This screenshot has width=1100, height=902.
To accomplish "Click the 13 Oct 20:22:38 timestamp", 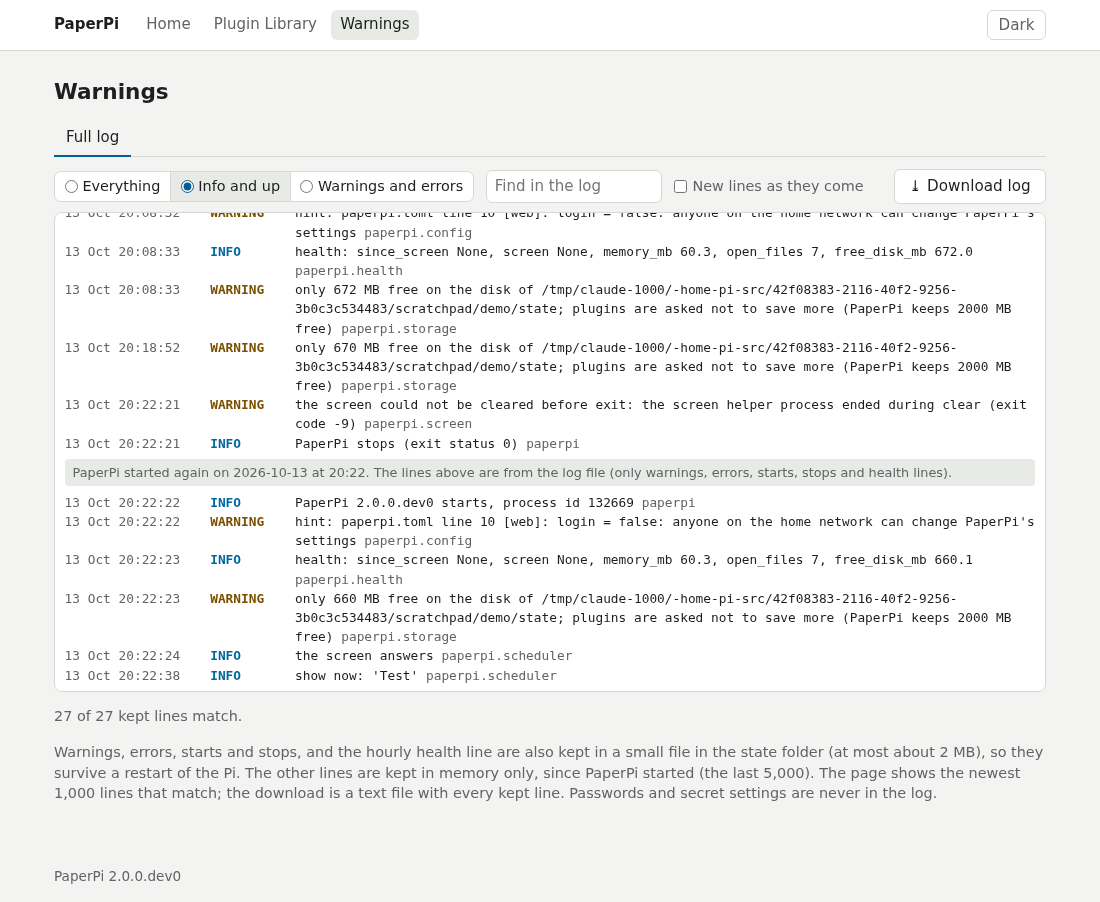I will (122, 676).
